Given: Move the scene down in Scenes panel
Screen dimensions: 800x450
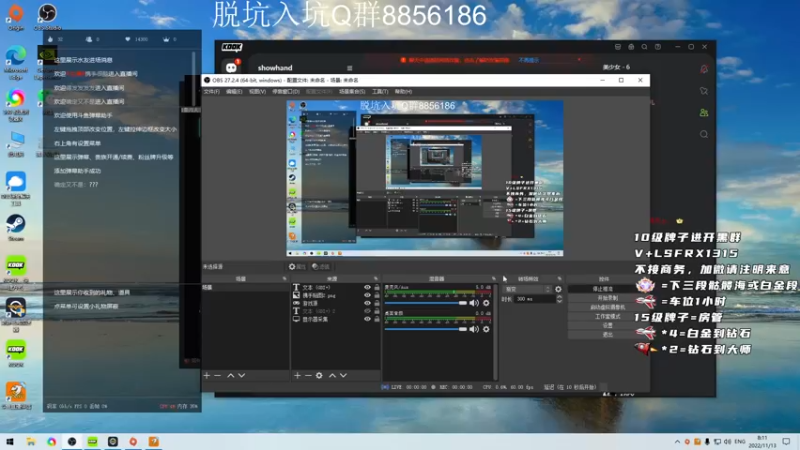Looking at the screenshot, I should [242, 376].
